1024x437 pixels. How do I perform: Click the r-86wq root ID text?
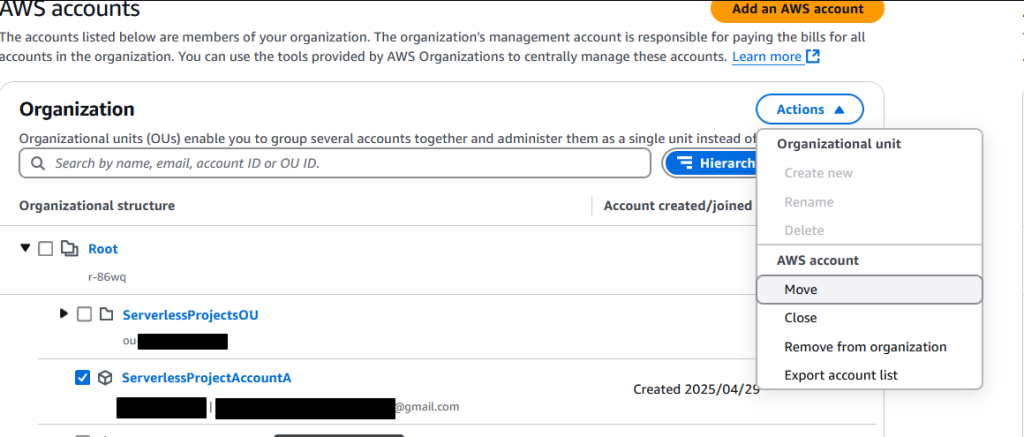click(x=106, y=277)
